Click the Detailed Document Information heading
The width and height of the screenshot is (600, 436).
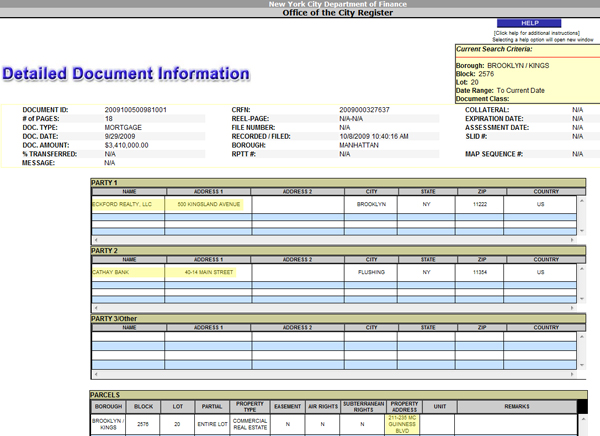(125, 74)
